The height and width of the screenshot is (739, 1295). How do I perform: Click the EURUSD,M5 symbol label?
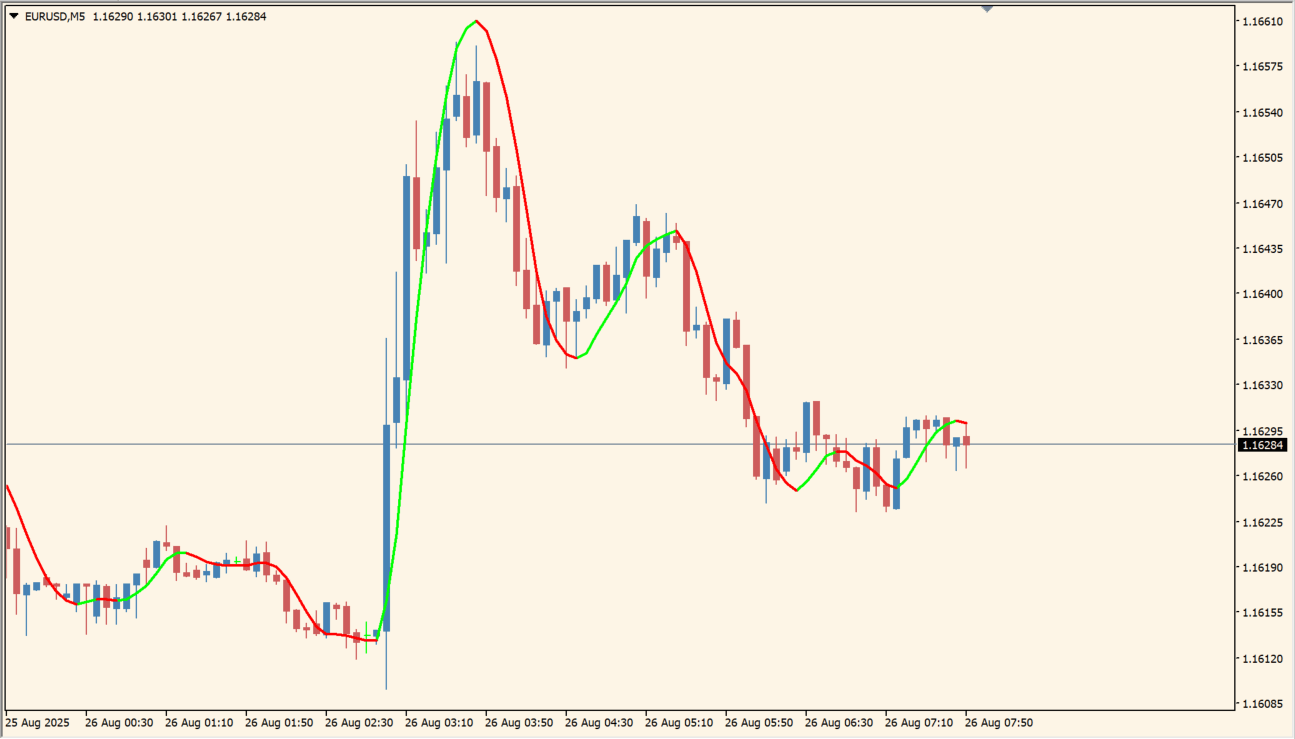click(54, 16)
